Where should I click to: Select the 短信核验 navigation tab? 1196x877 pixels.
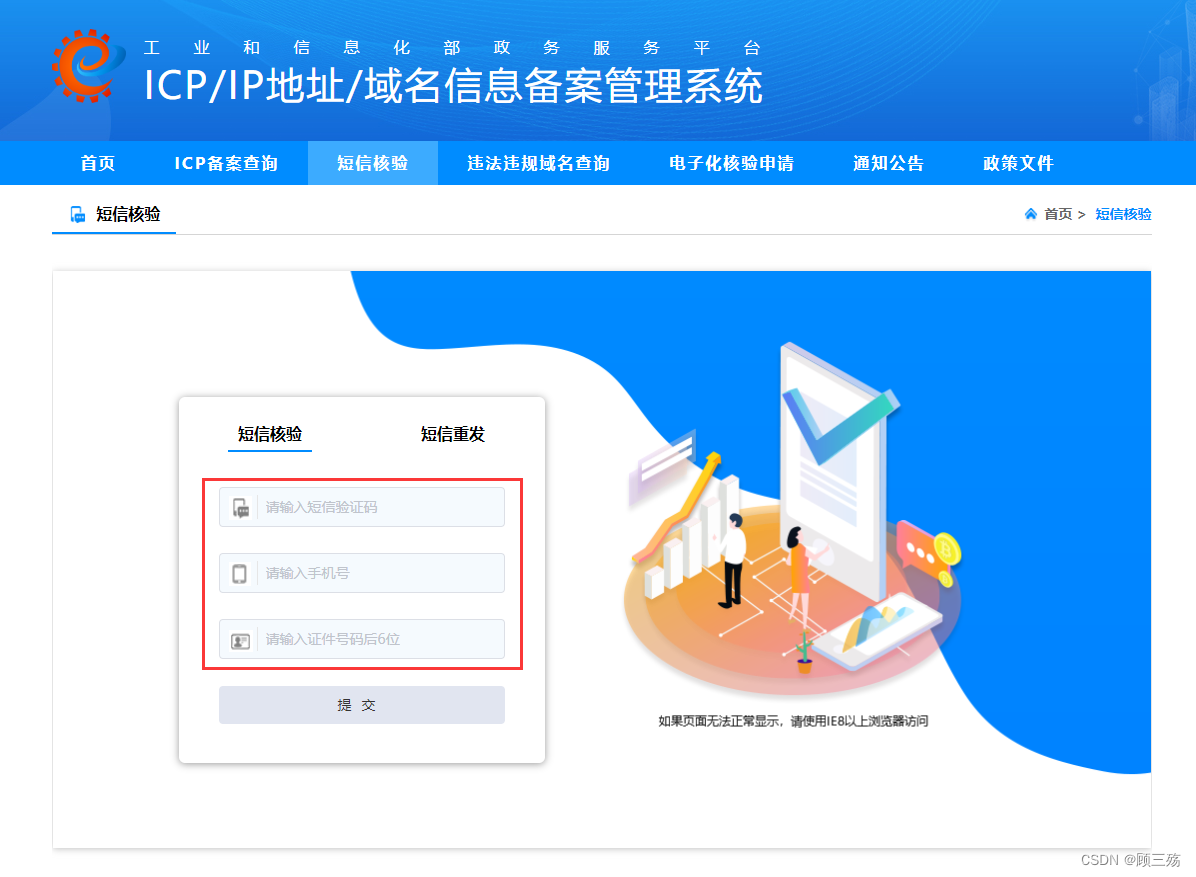point(373,163)
